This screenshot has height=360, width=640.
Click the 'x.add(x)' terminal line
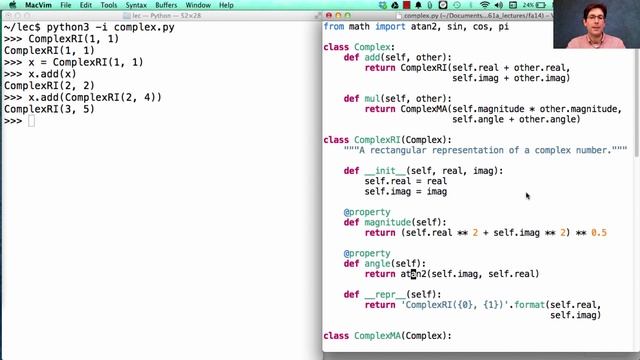tap(40, 74)
